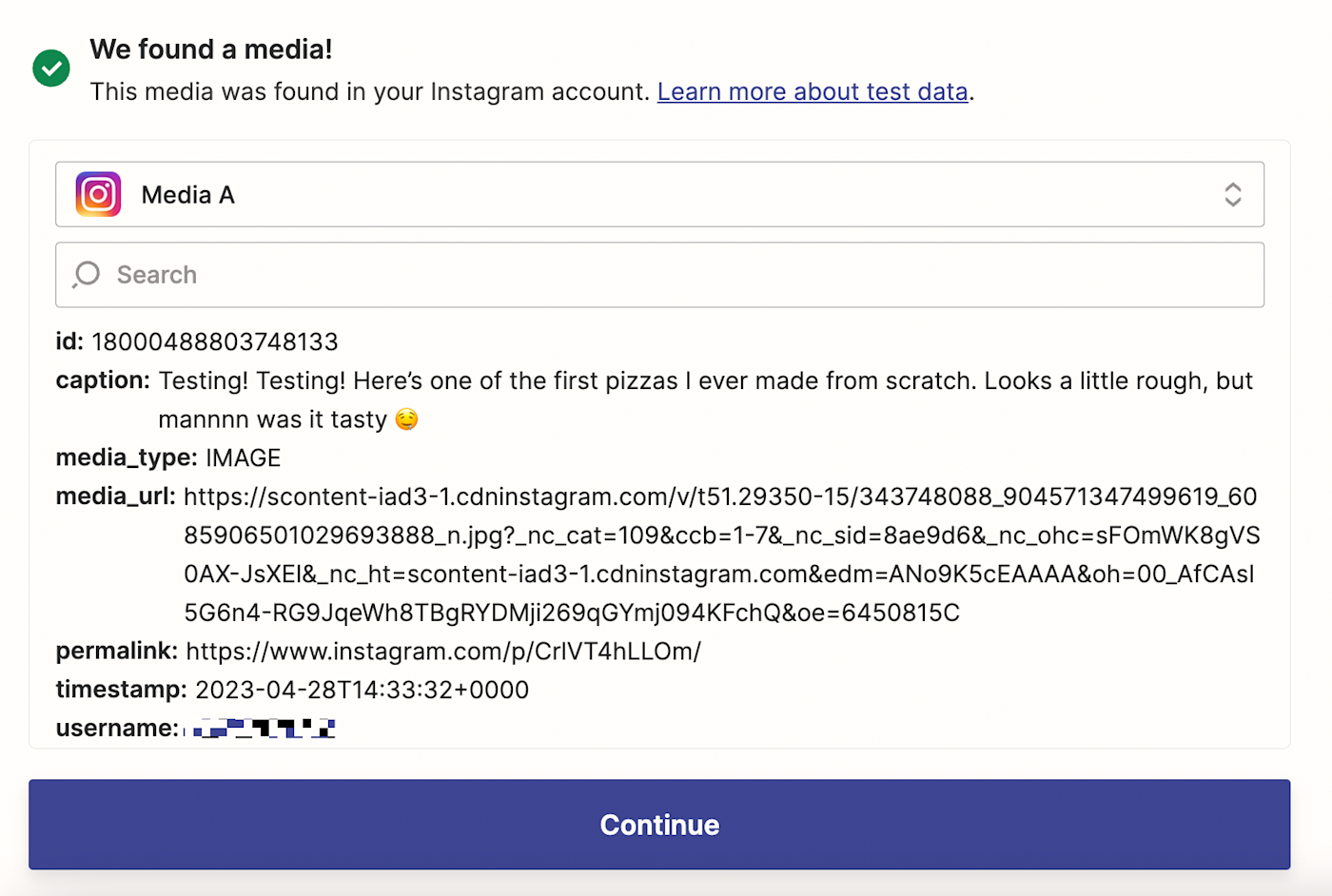Click the magnifying glass search icon
The height and width of the screenshot is (896, 1332).
click(87, 275)
